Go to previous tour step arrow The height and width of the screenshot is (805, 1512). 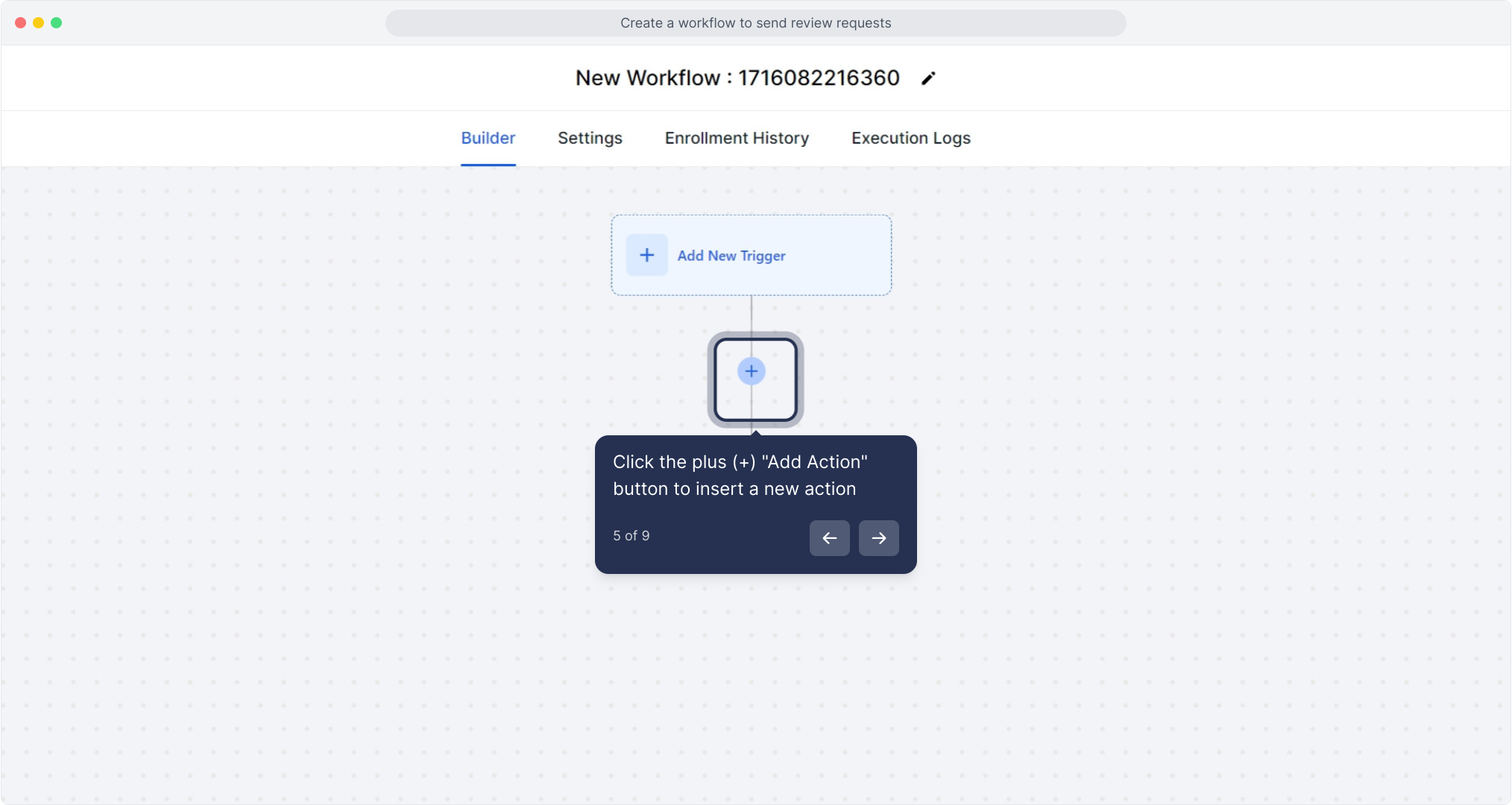829,538
